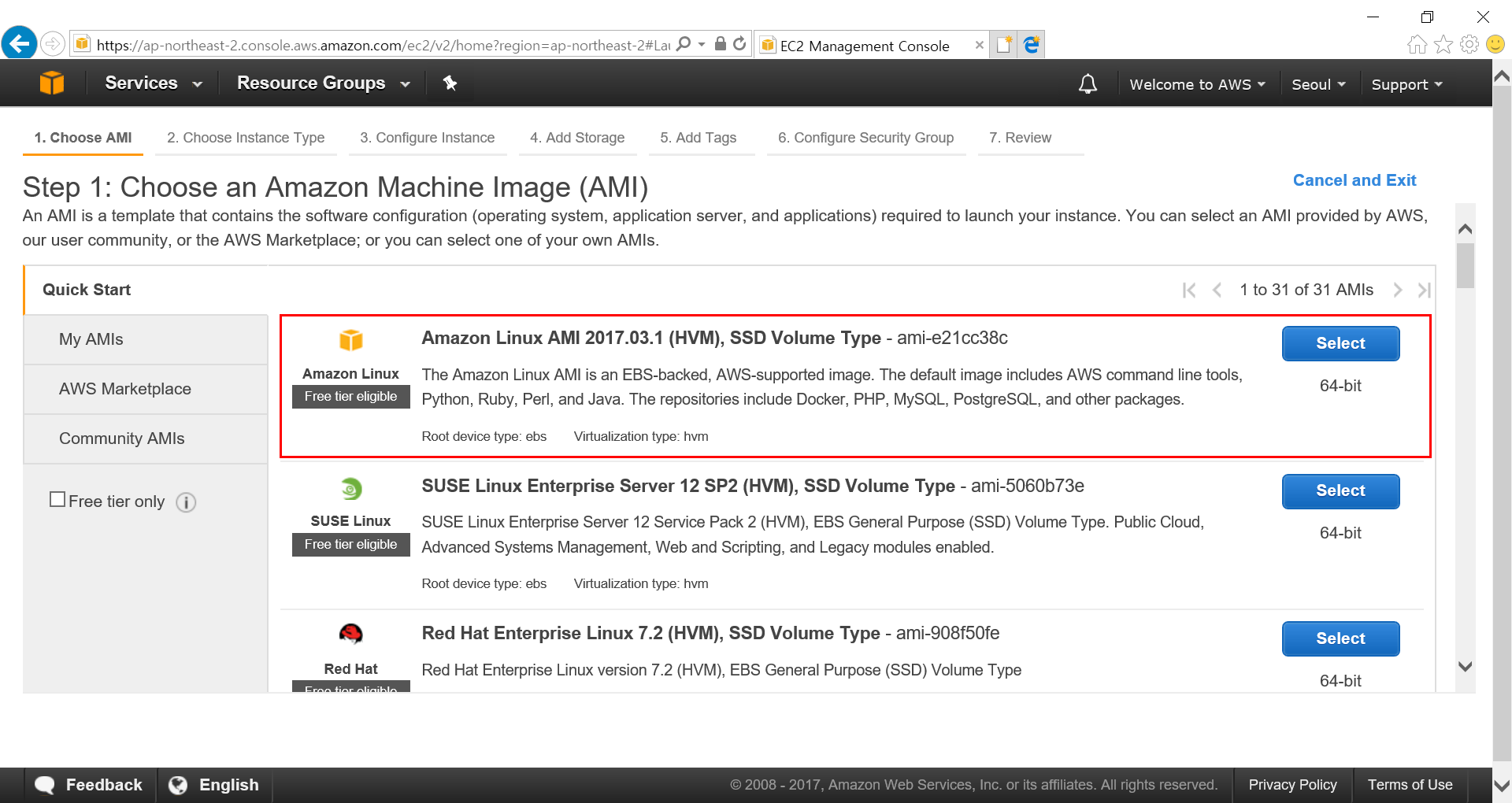Refresh the page
1512x803 pixels.
(x=739, y=44)
